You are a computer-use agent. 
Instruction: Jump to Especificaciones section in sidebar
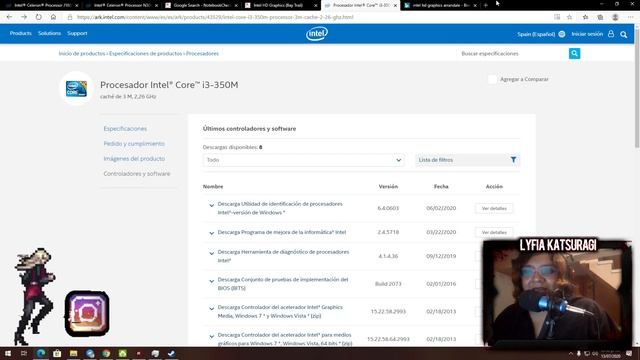click(x=125, y=129)
